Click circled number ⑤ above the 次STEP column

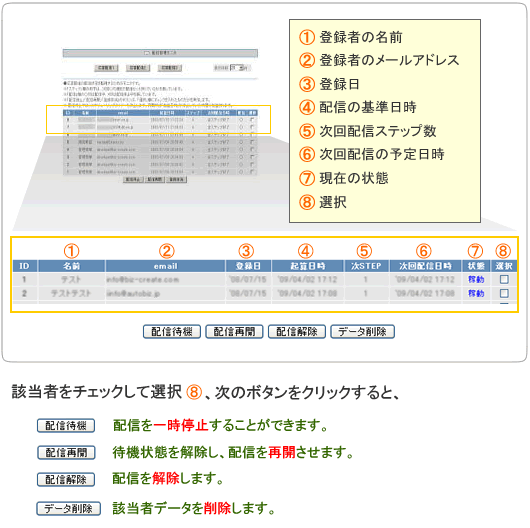pos(364,251)
